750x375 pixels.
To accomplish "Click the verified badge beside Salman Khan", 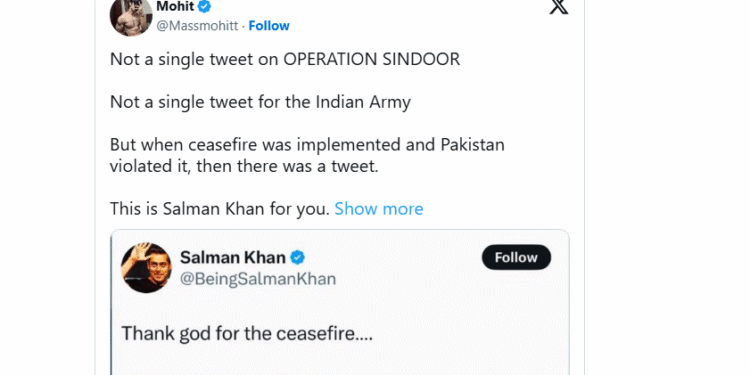I will click(x=298, y=257).
